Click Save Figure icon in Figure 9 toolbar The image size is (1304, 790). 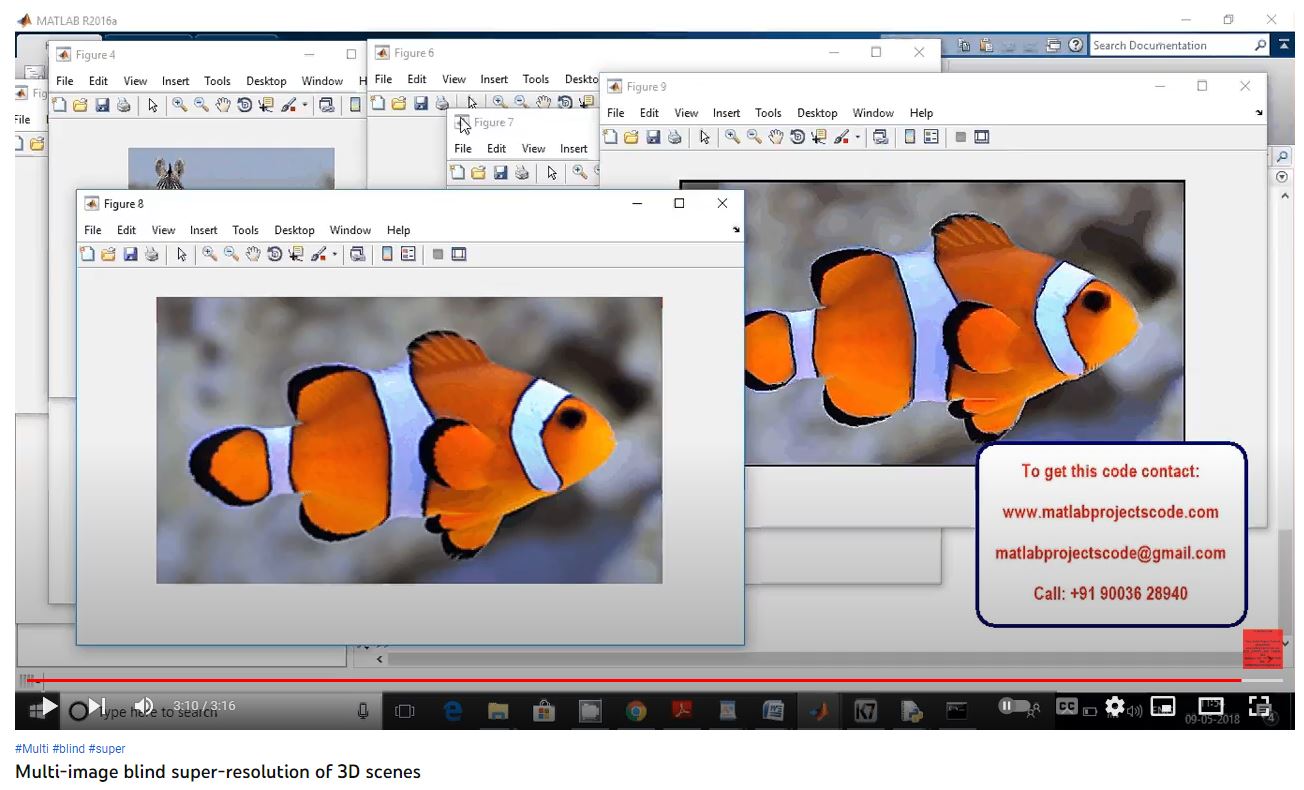(653, 137)
